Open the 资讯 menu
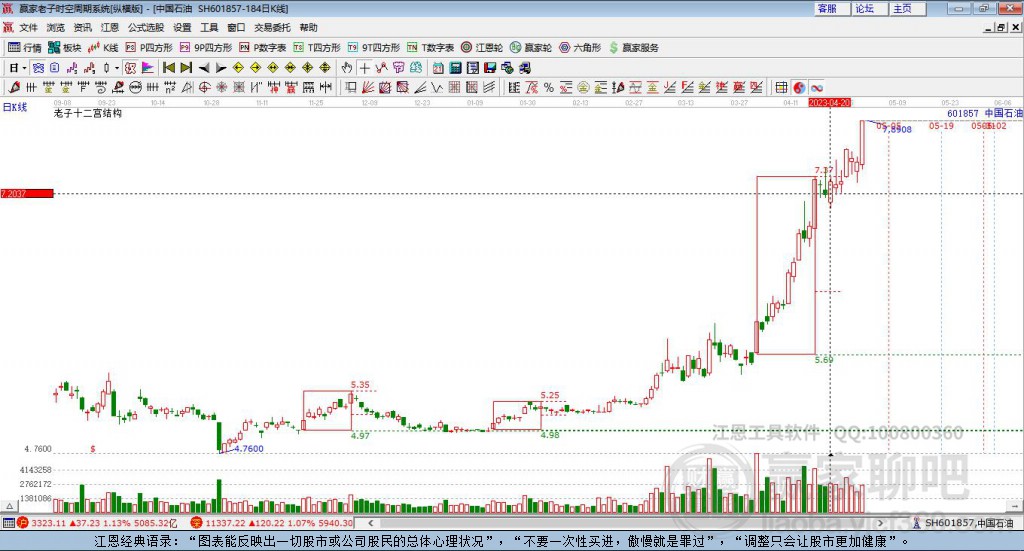Image resolution: width=1024 pixels, height=551 pixels. pos(83,27)
